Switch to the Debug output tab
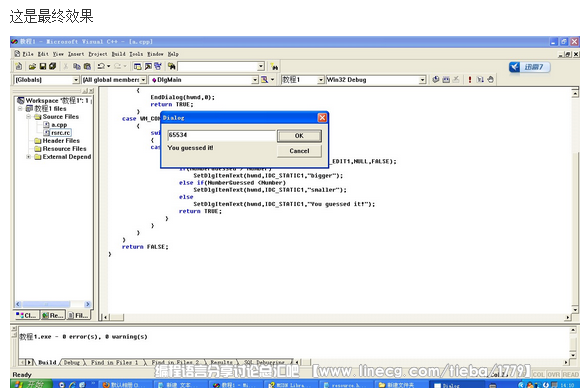This screenshot has height=388, width=581. (x=72, y=362)
